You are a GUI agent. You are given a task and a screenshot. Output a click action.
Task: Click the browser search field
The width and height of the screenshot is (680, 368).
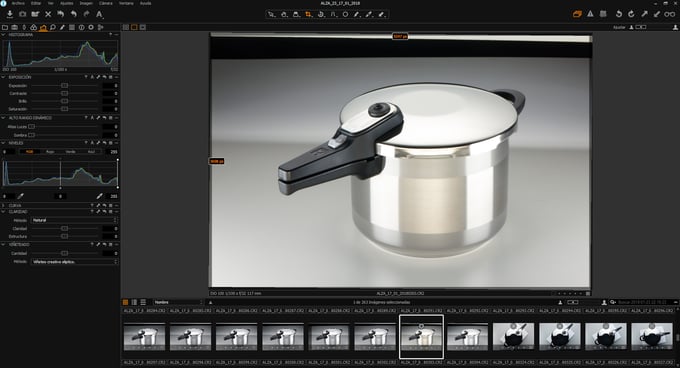[x=644, y=302]
